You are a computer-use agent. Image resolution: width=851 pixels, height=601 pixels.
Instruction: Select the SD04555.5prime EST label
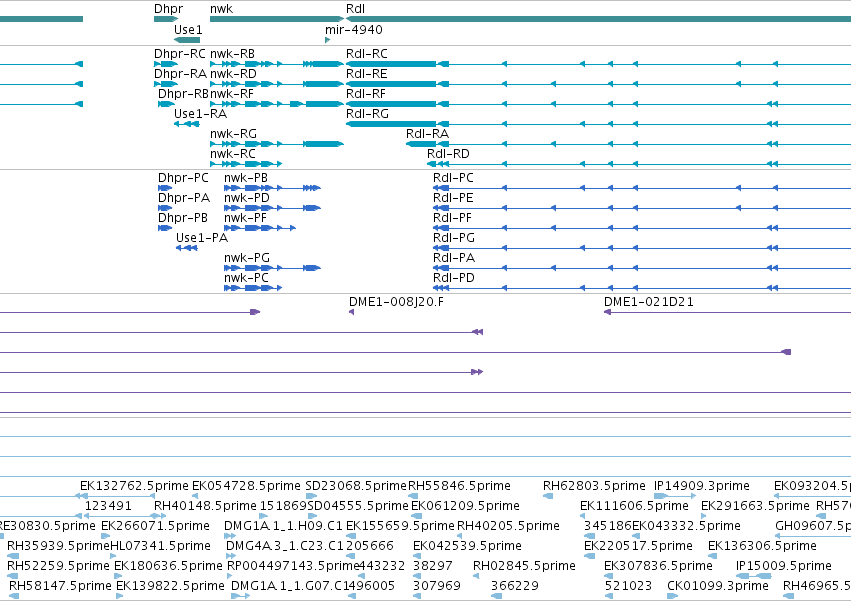(358, 506)
